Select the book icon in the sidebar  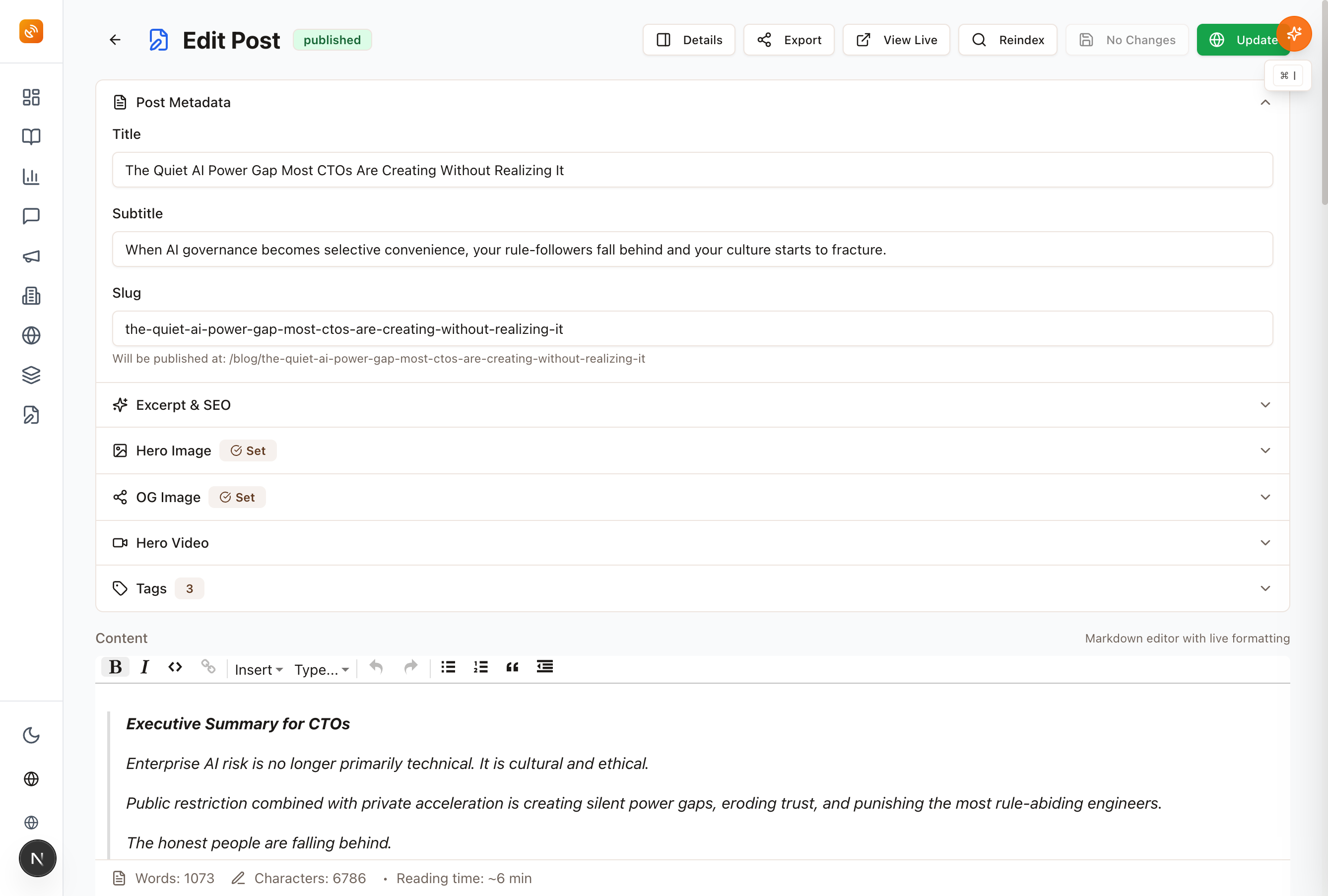click(x=31, y=136)
